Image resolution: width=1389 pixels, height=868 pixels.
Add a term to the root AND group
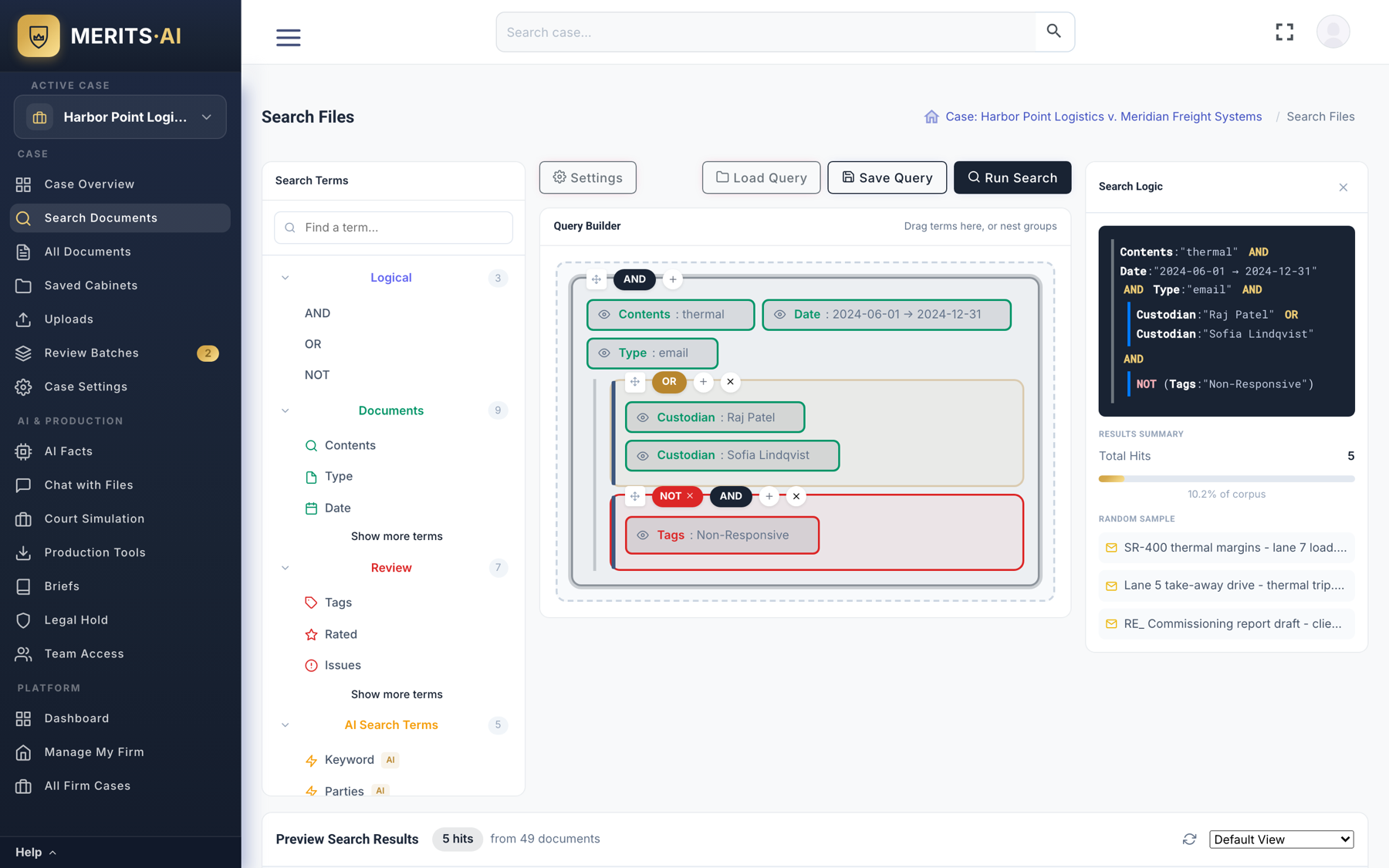pyautogui.click(x=673, y=279)
